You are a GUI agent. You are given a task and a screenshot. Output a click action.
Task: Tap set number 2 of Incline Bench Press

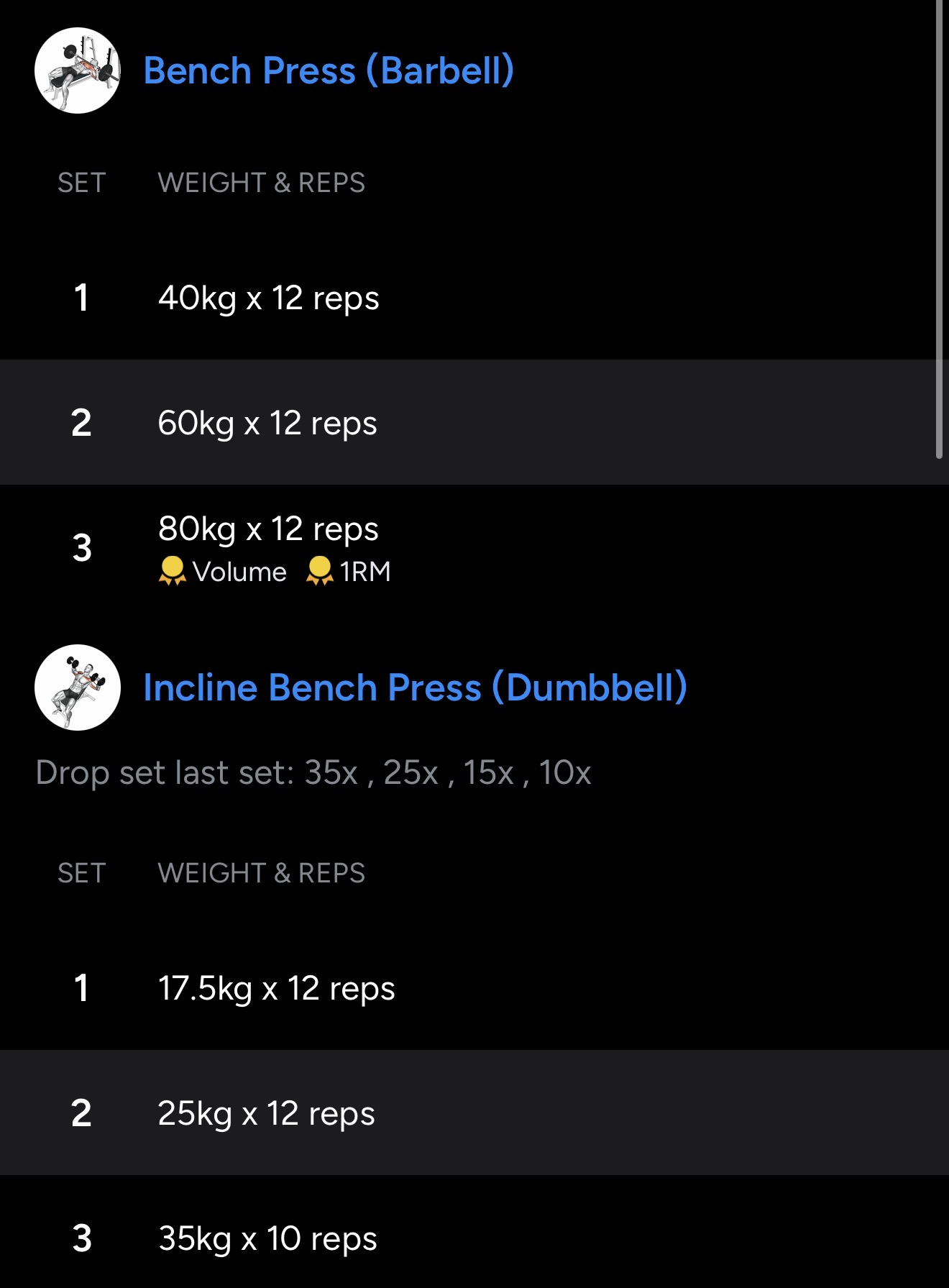[x=81, y=1113]
